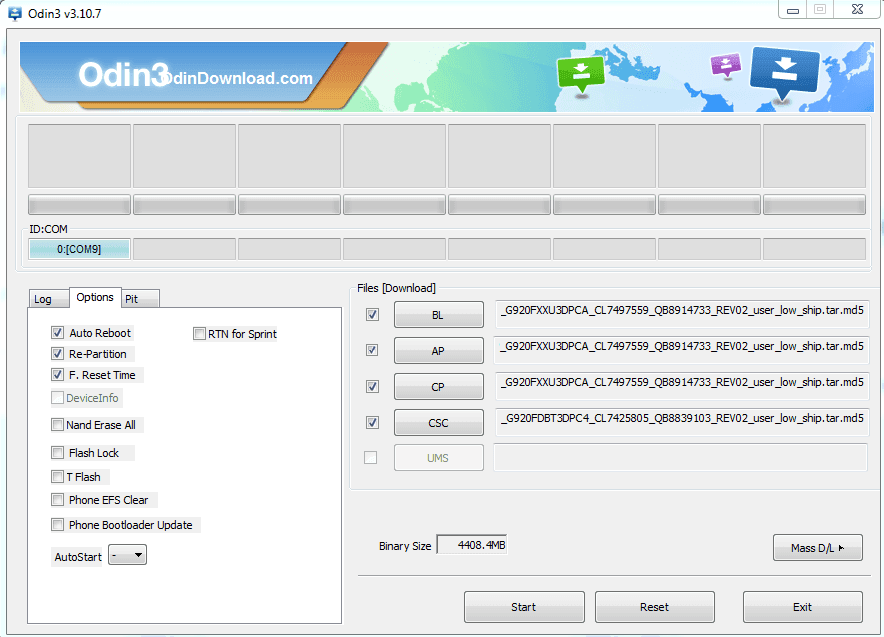The image size is (884, 637).
Task: Click the AutoStart label
Action: coord(78,557)
